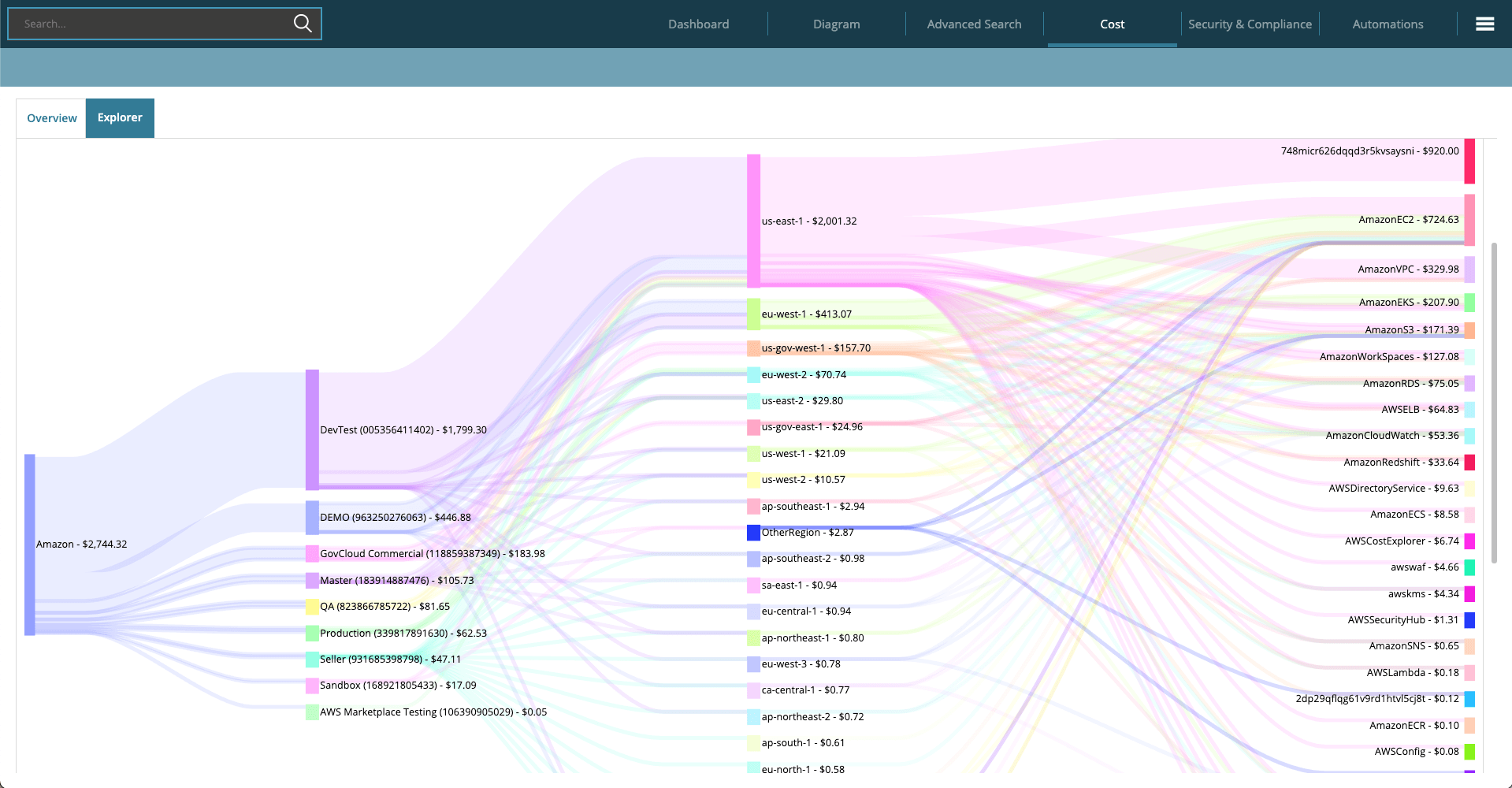
Task: Click 'sa-east-1 - $0.94' label
Action: pyautogui.click(x=799, y=585)
